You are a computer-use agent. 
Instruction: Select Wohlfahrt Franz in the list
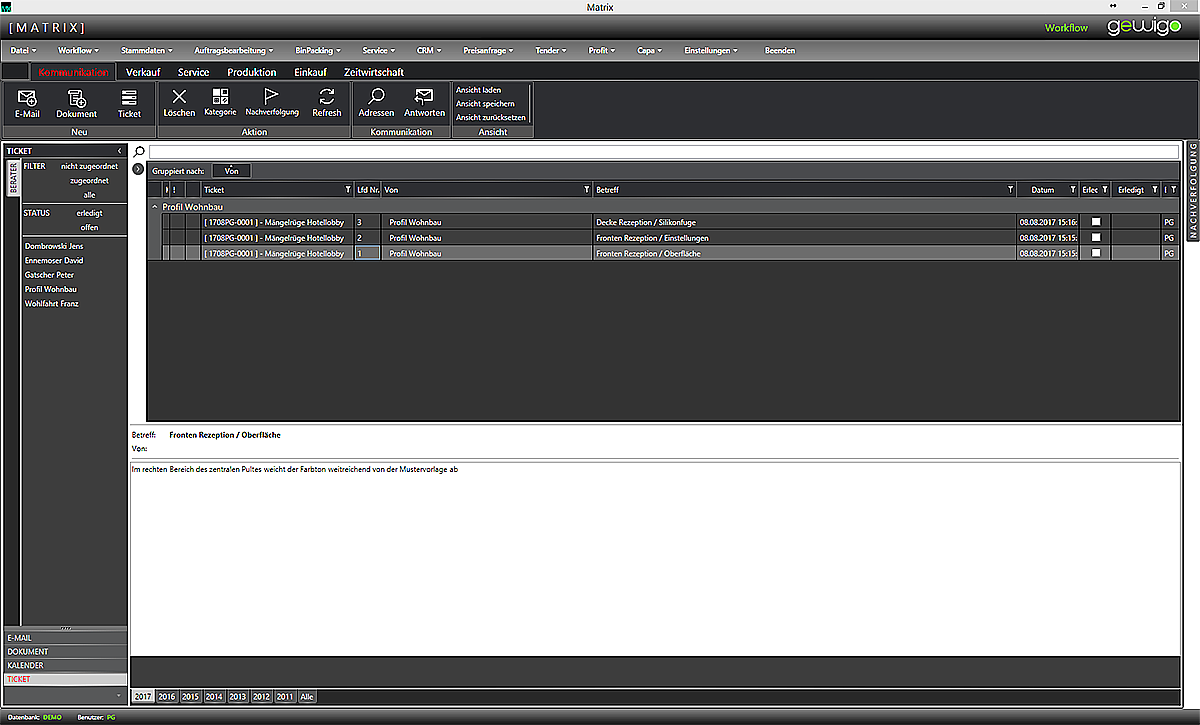pos(51,304)
